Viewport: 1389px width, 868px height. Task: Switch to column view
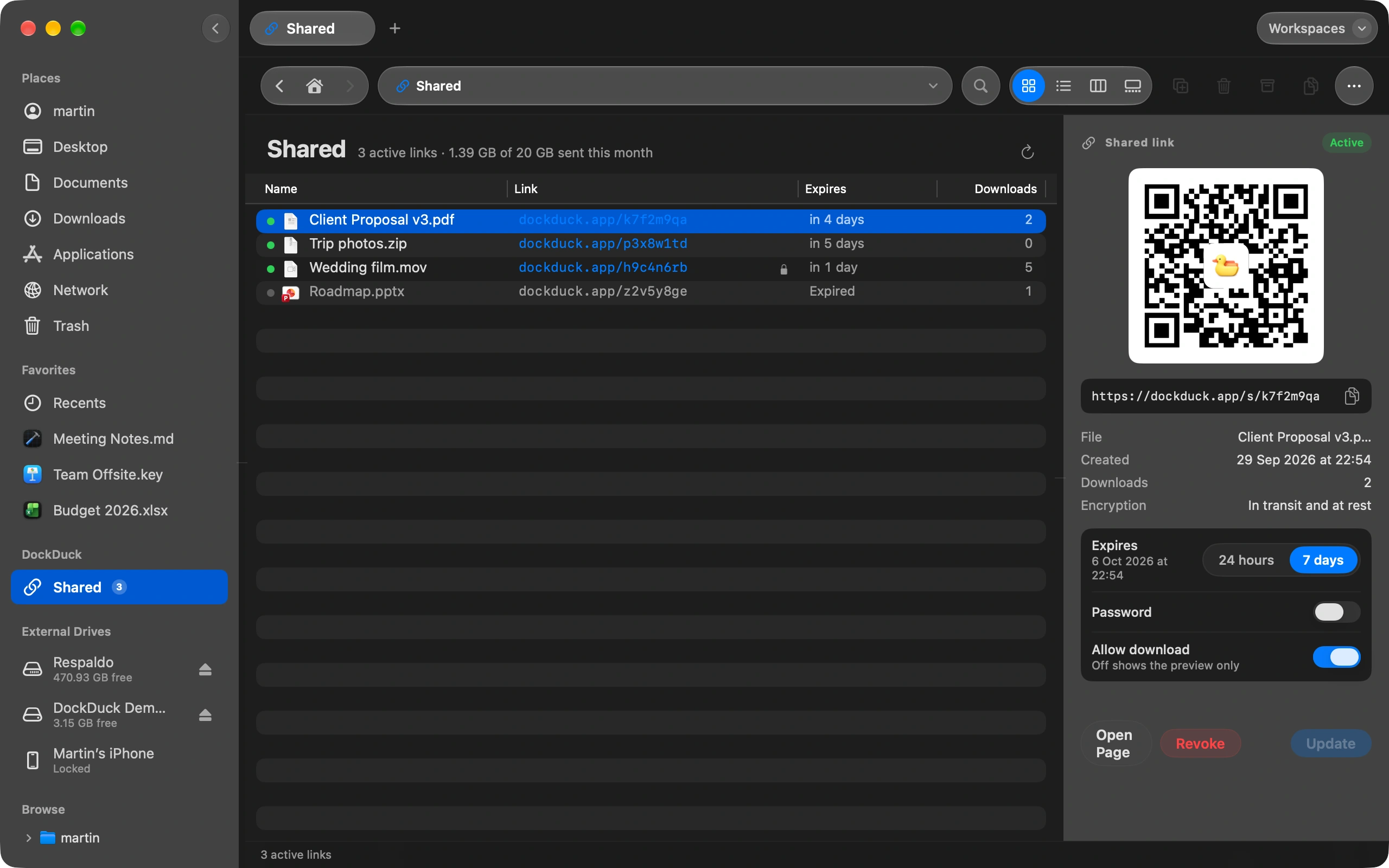coord(1098,86)
